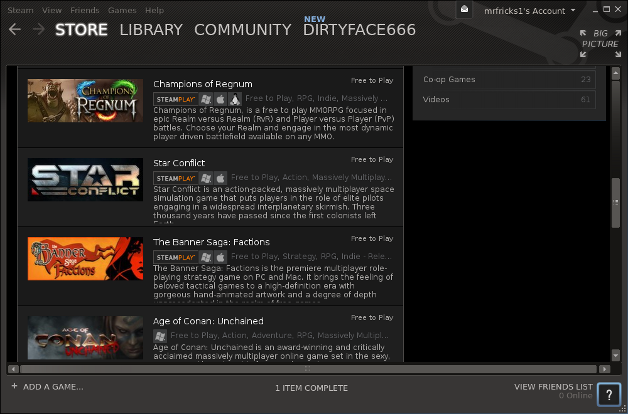Screen dimensions: 628x414
Task: Go back with the left arrow
Action: coord(15,29)
